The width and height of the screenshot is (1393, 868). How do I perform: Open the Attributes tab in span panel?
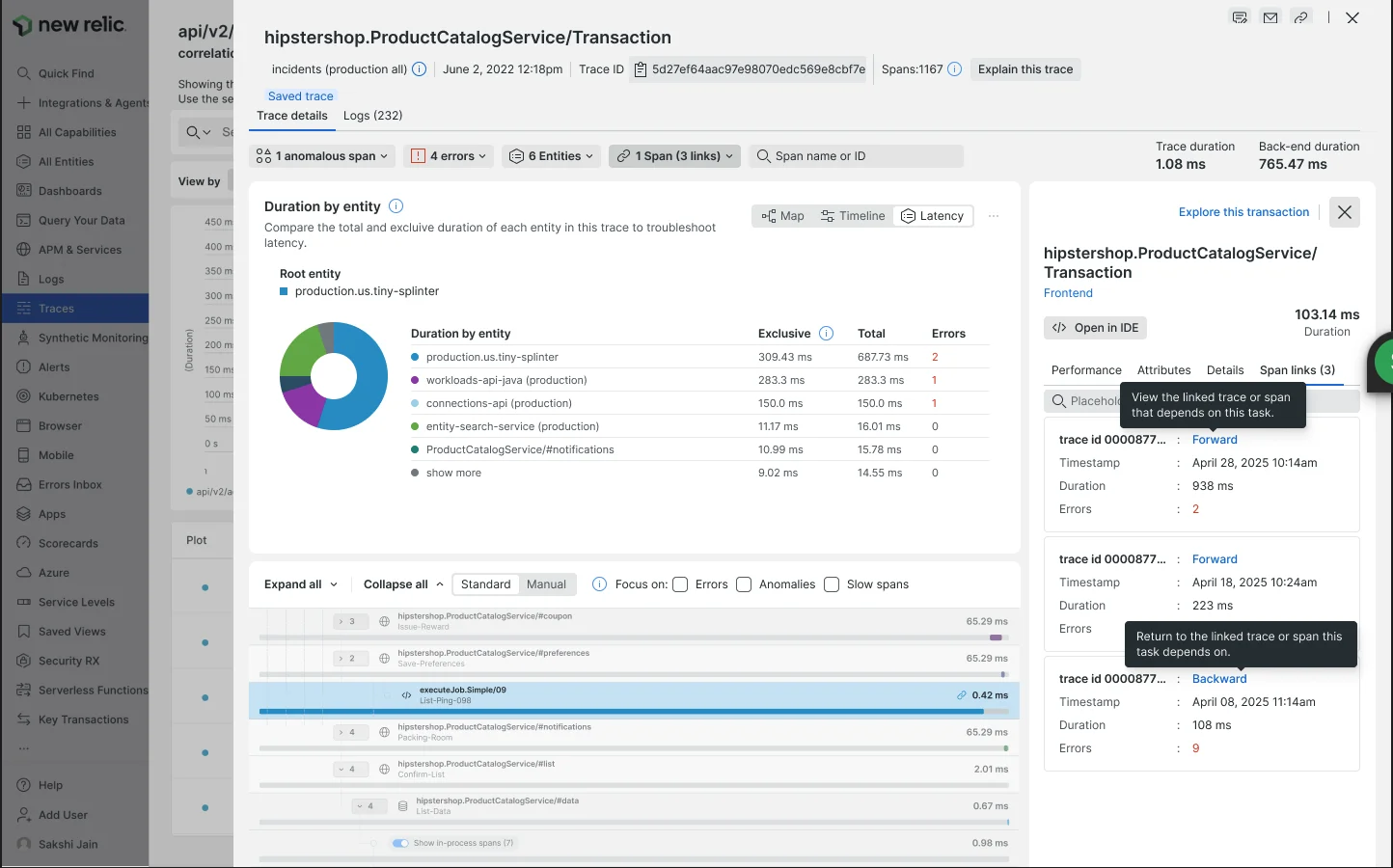[x=1163, y=370]
